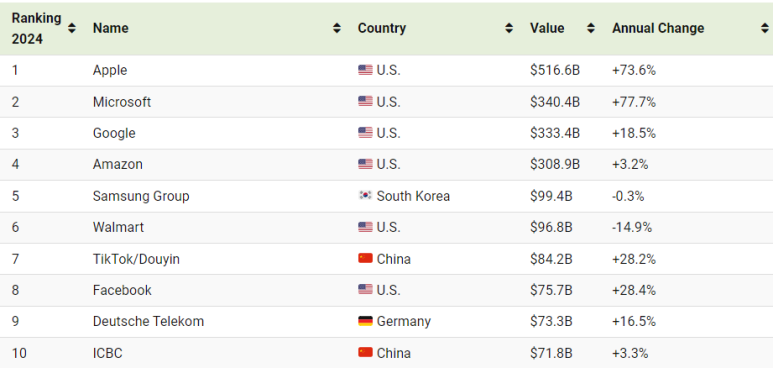Sort by Name column arrows
The image size is (773, 368).
[x=337, y=28]
